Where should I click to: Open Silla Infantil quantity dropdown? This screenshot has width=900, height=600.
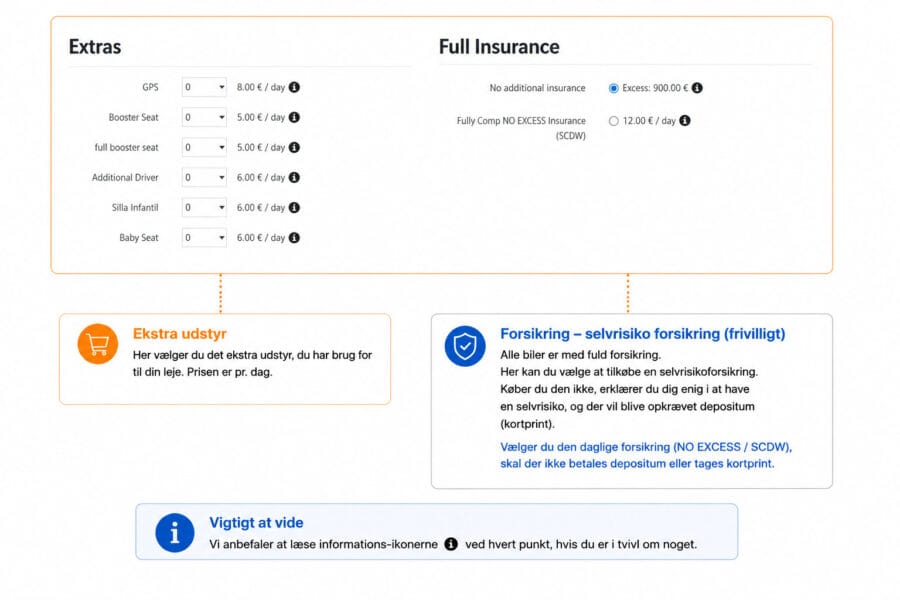[x=204, y=207]
